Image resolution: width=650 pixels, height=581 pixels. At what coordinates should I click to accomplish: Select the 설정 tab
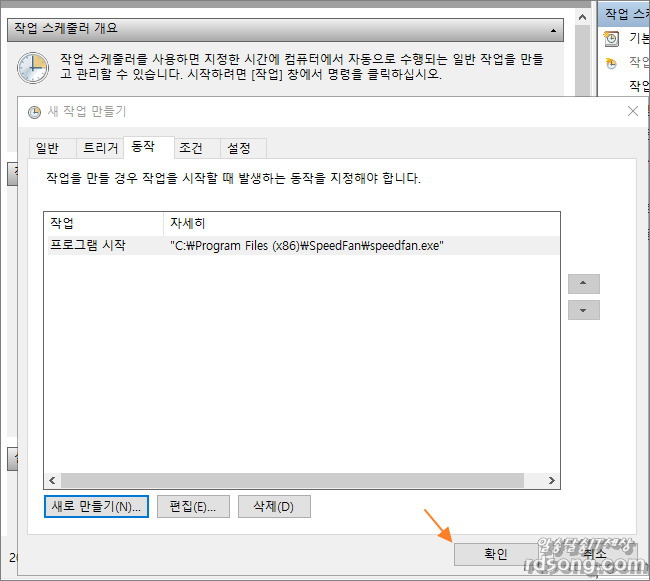pos(239,148)
